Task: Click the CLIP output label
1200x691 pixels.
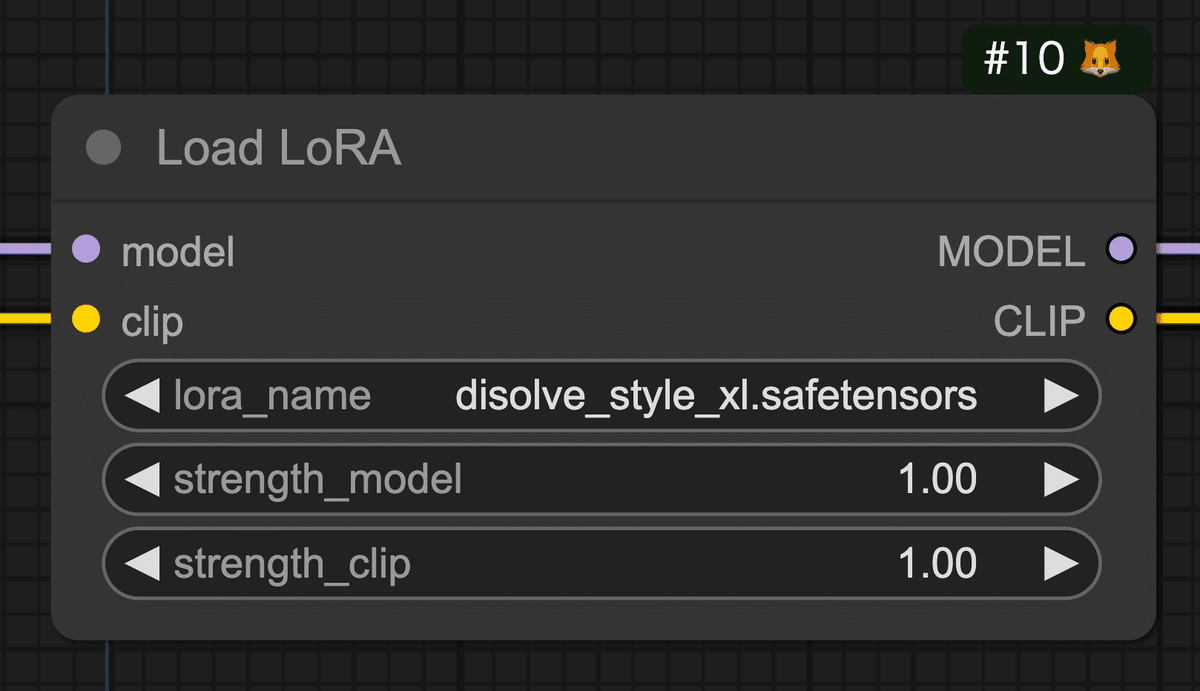Action: pyautogui.click(x=1039, y=321)
